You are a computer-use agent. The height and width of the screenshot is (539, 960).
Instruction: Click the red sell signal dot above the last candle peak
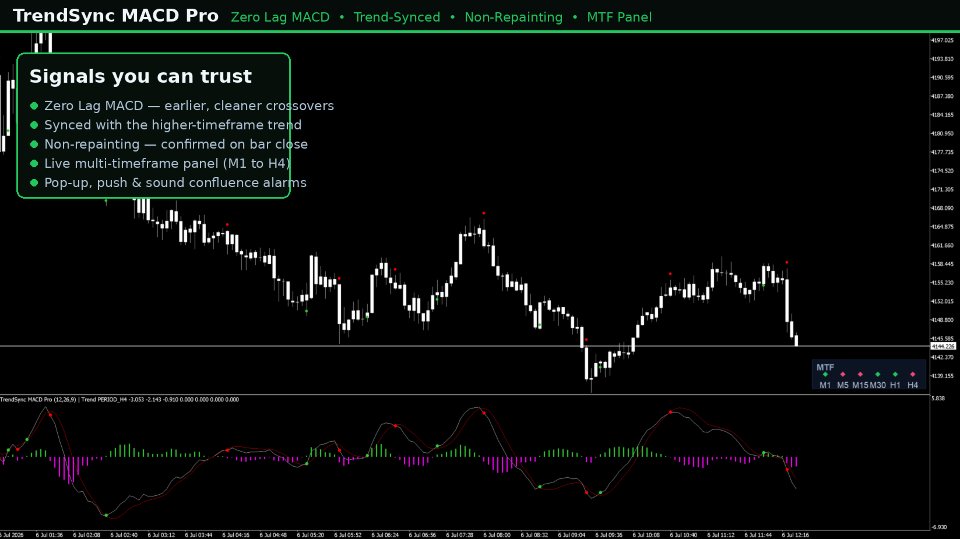[787, 262]
